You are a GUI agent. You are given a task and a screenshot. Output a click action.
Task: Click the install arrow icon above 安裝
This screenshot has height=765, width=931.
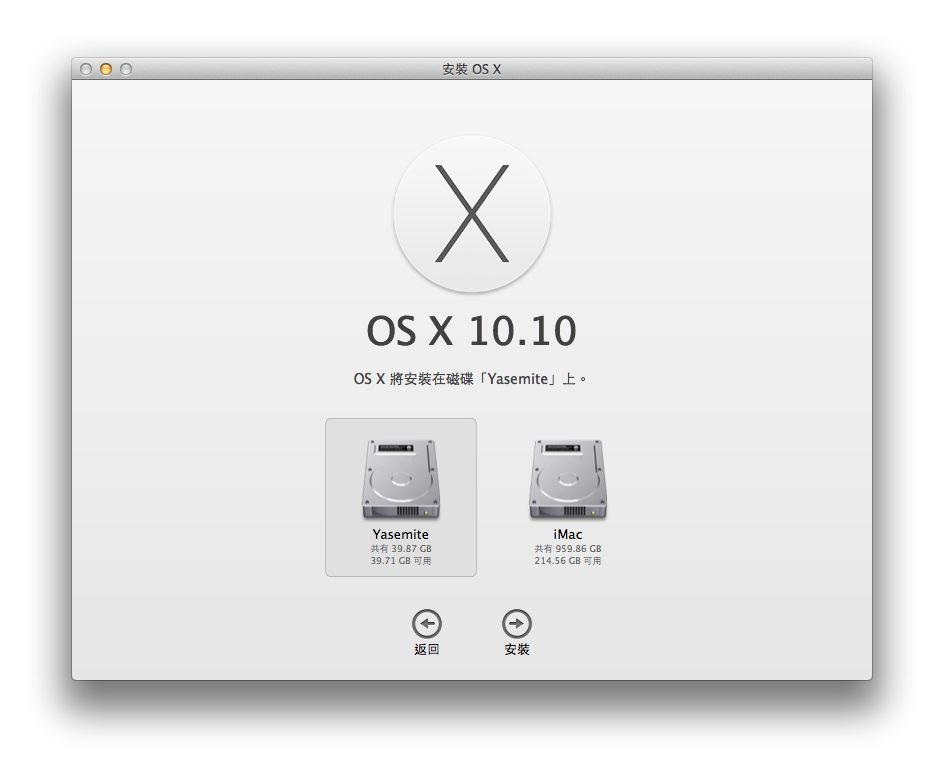517,624
